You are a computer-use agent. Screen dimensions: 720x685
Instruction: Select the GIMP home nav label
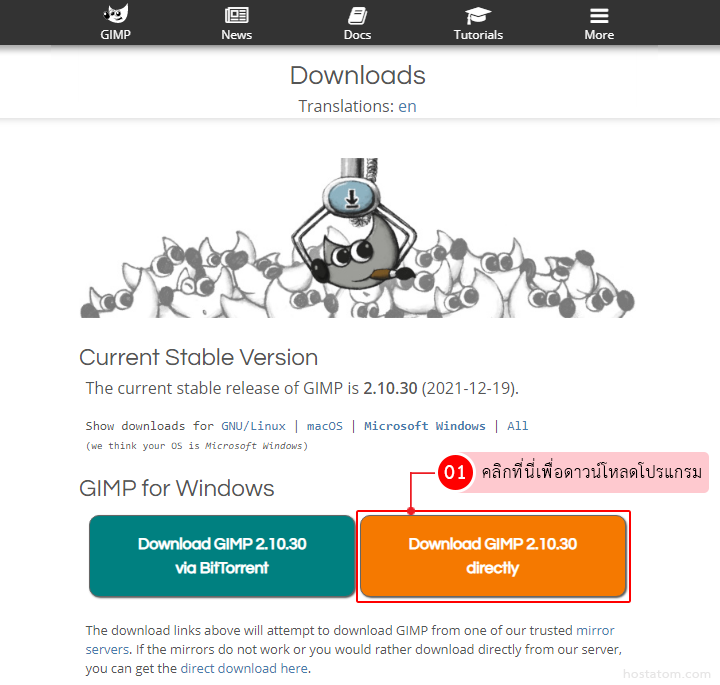pos(116,35)
